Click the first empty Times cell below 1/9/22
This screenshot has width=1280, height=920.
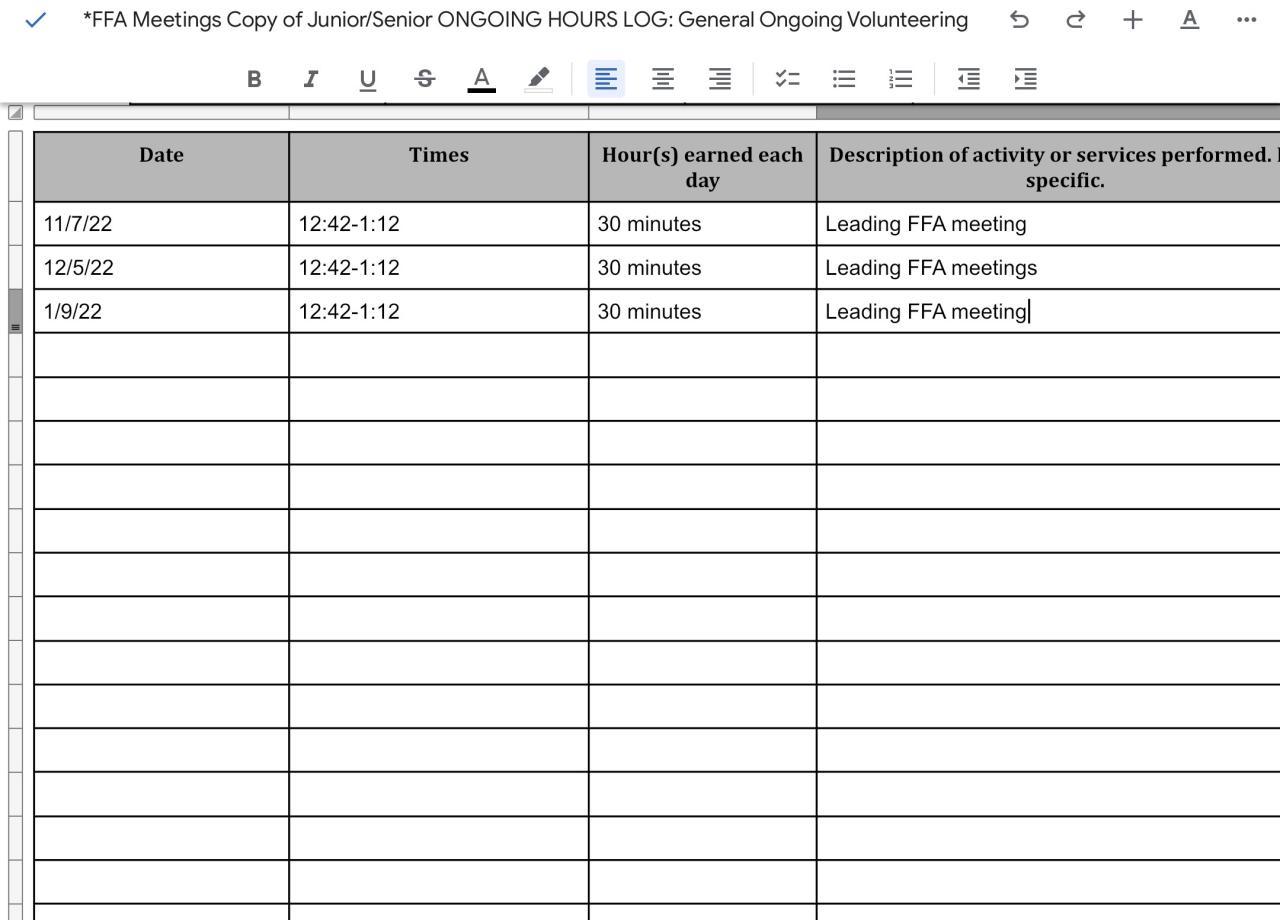point(439,355)
